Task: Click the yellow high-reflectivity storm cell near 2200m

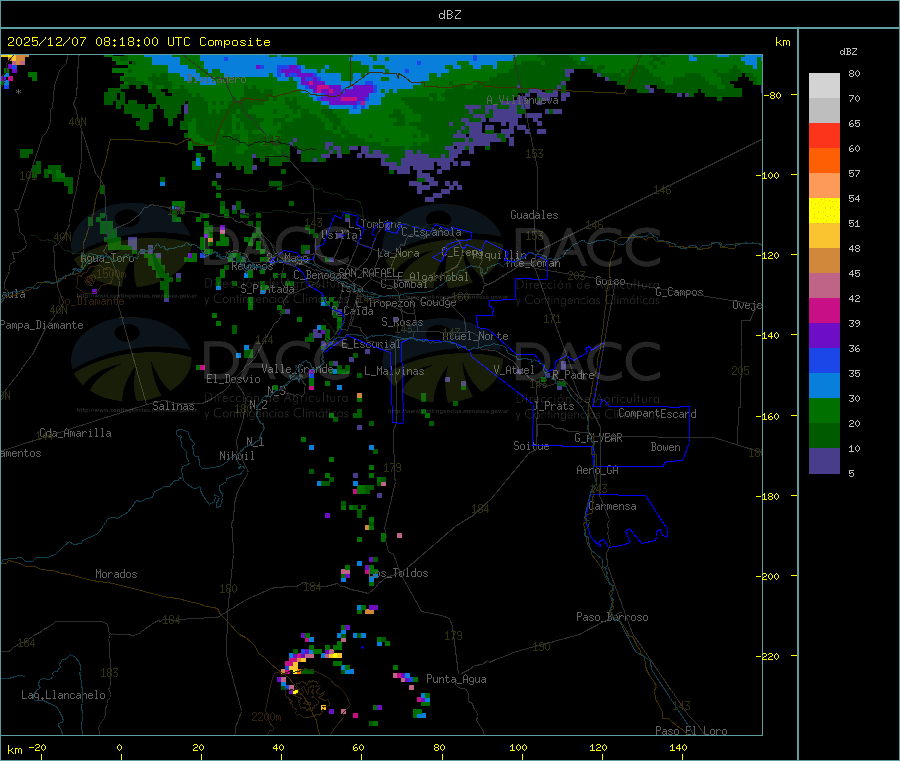Action: tap(294, 665)
